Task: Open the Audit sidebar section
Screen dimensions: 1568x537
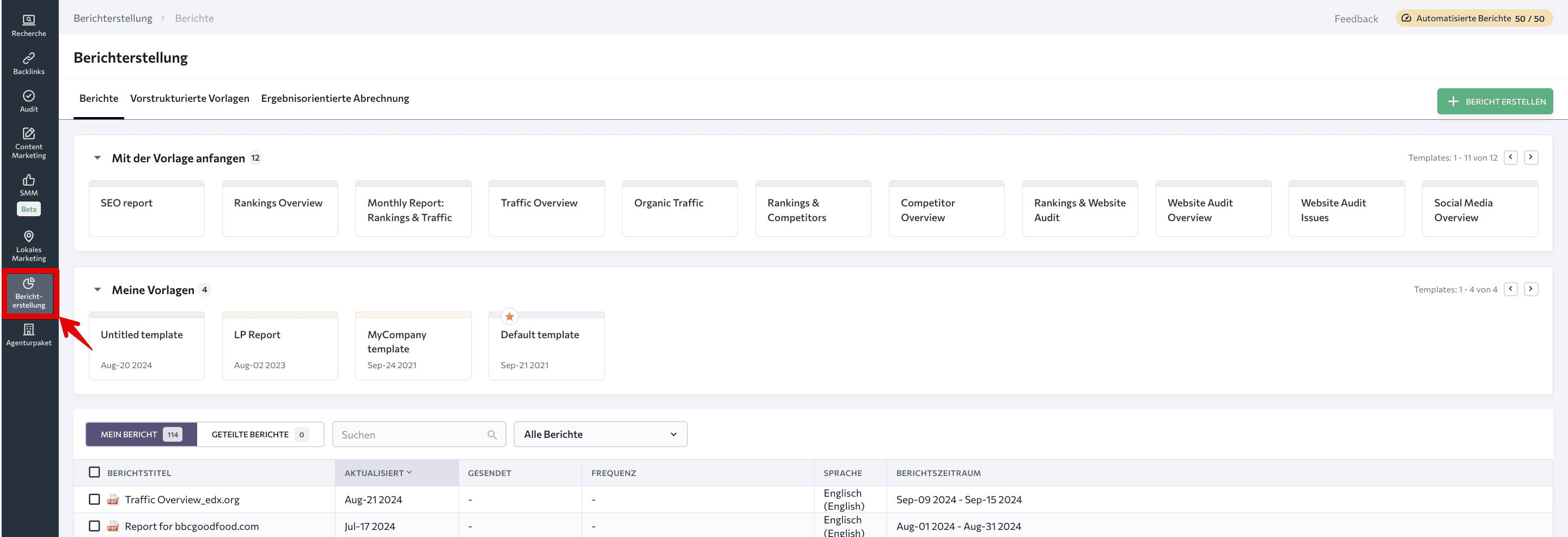Action: click(x=29, y=101)
